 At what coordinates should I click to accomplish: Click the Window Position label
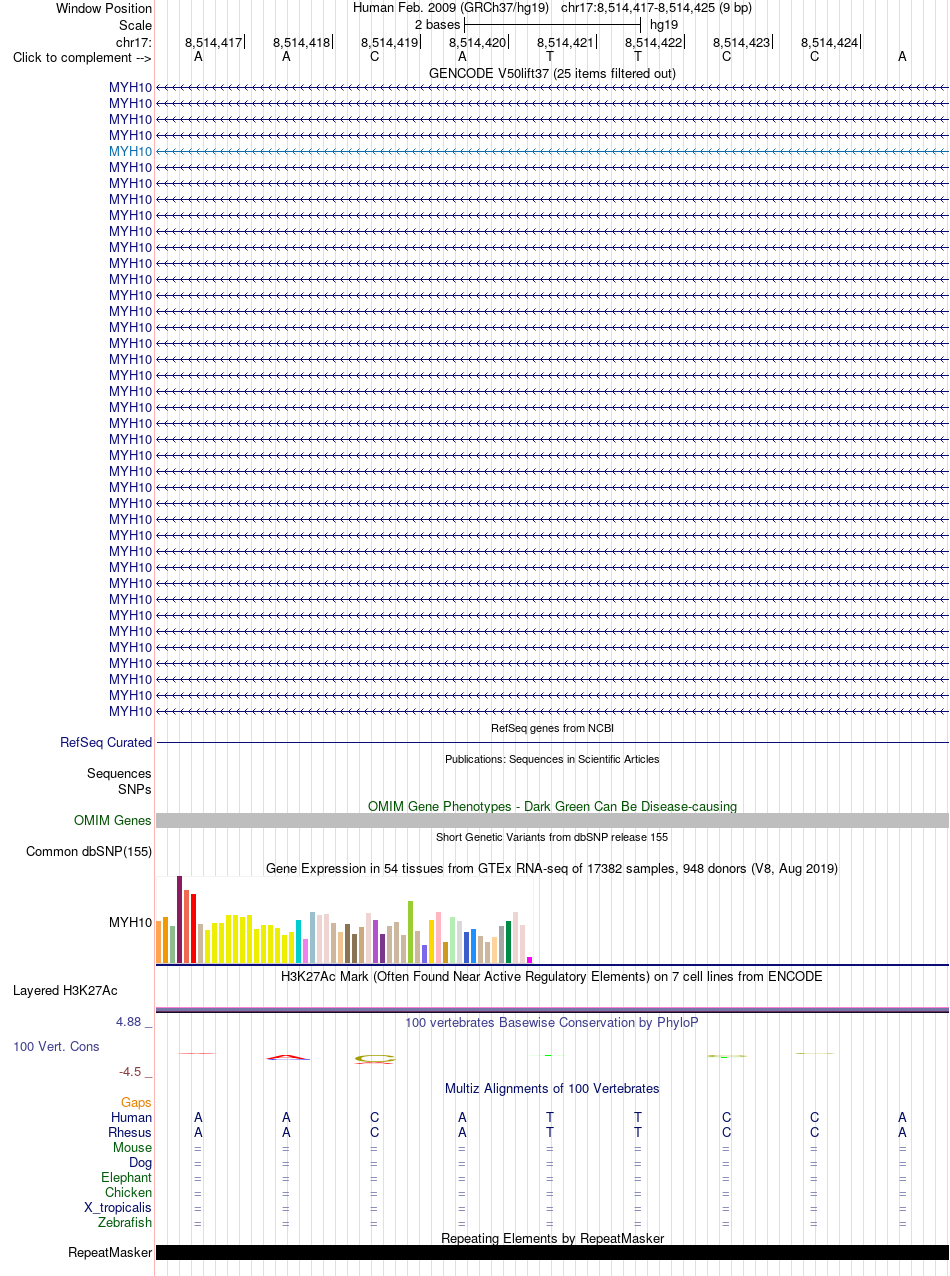pyautogui.click(x=104, y=9)
